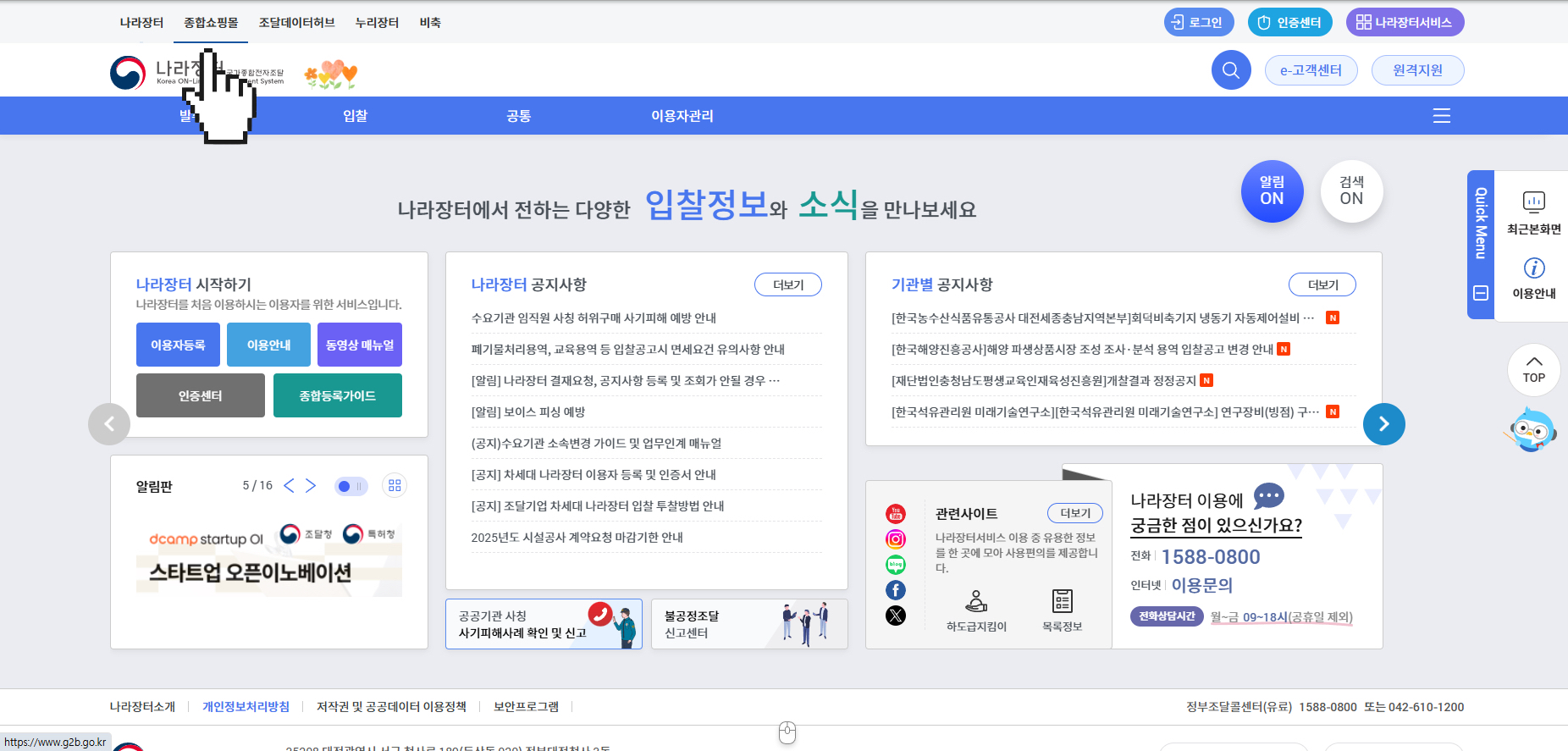Toggle the 알림 ON button

tap(1272, 191)
